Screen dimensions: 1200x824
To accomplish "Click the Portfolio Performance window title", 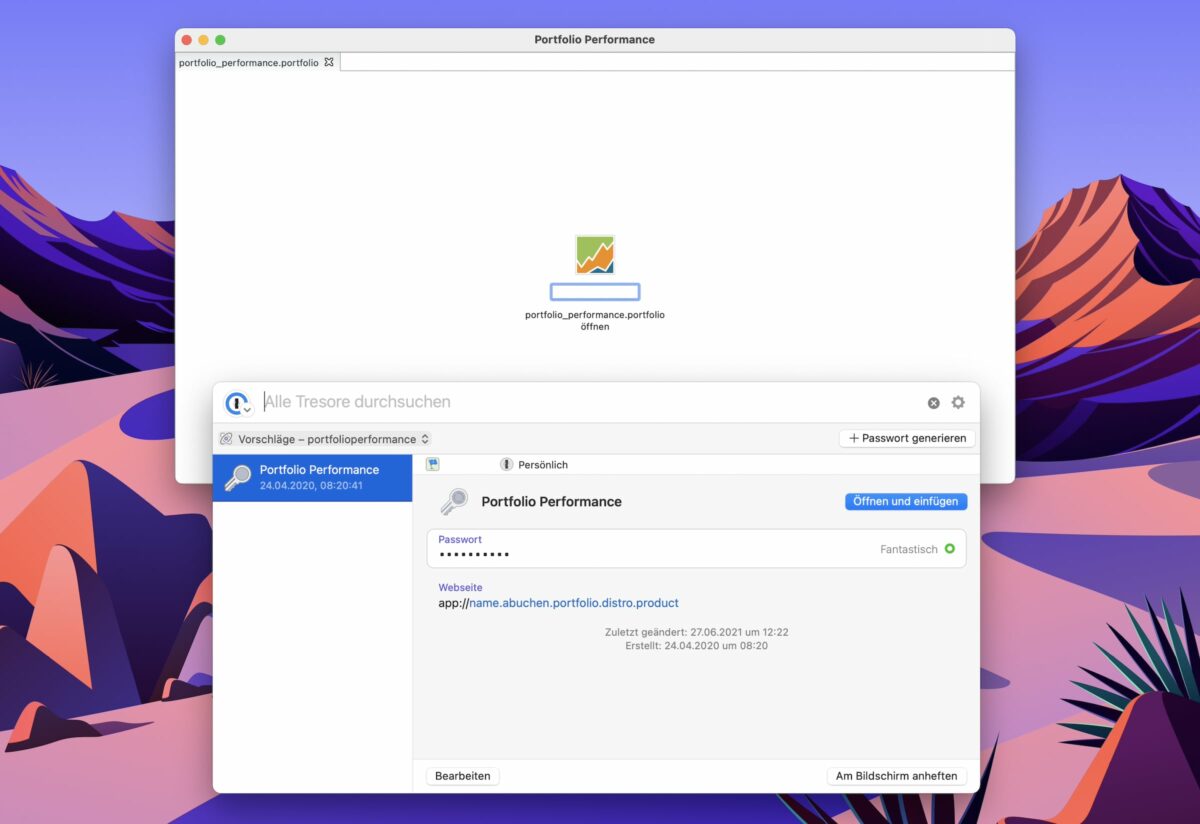I will tap(594, 40).
